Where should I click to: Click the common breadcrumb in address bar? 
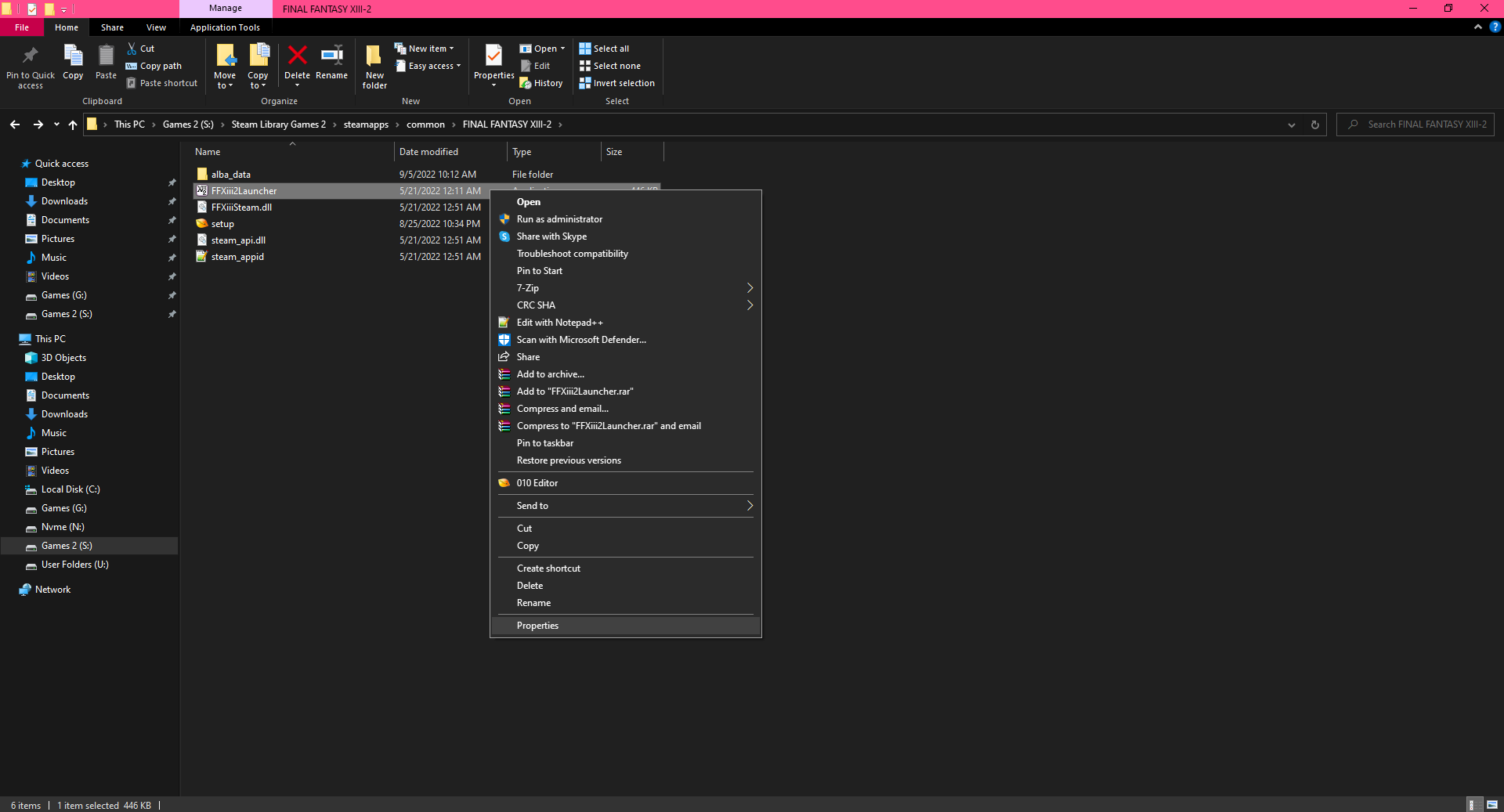(425, 125)
